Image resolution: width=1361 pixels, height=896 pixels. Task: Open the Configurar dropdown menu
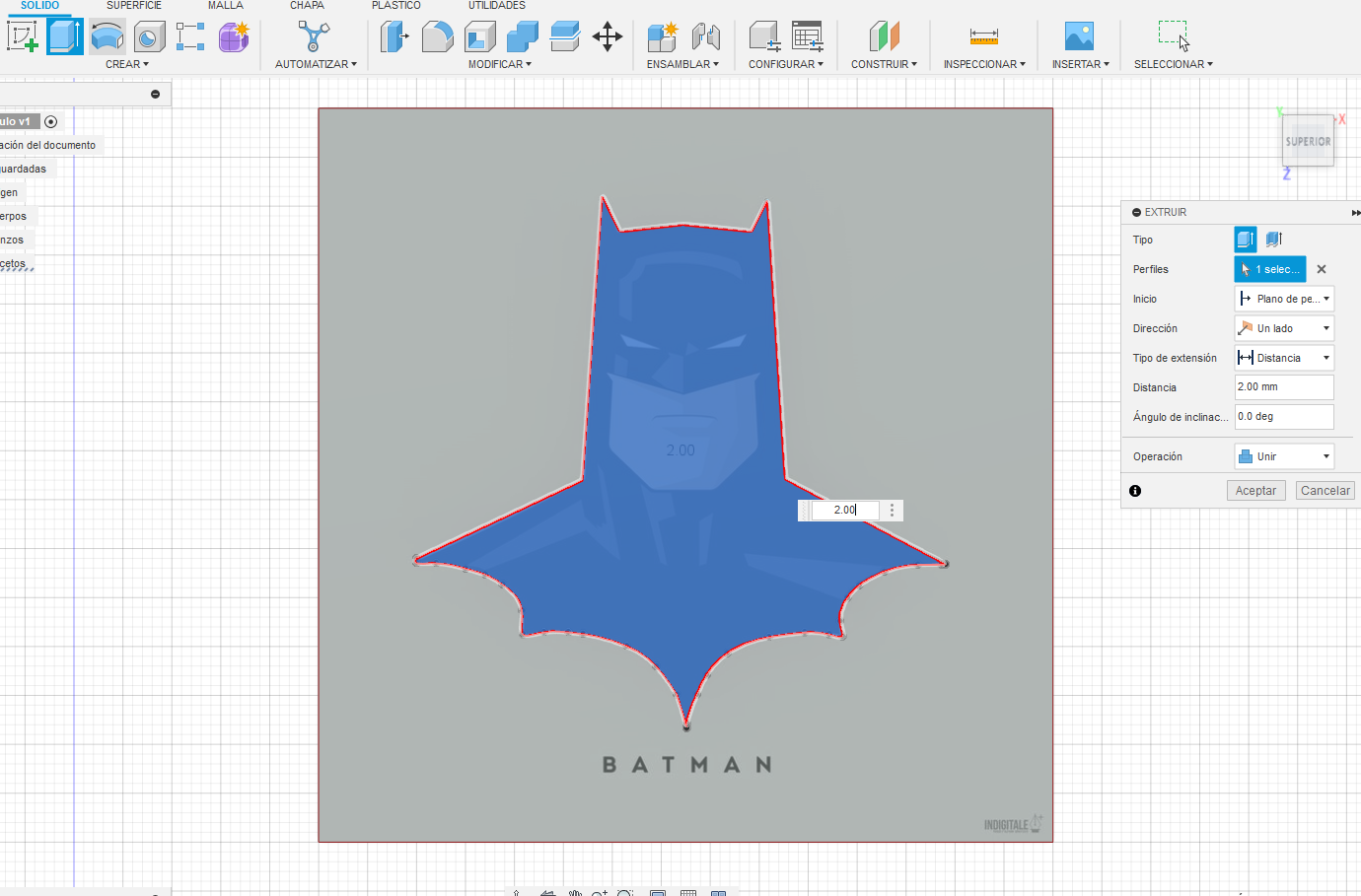pyautogui.click(x=786, y=64)
